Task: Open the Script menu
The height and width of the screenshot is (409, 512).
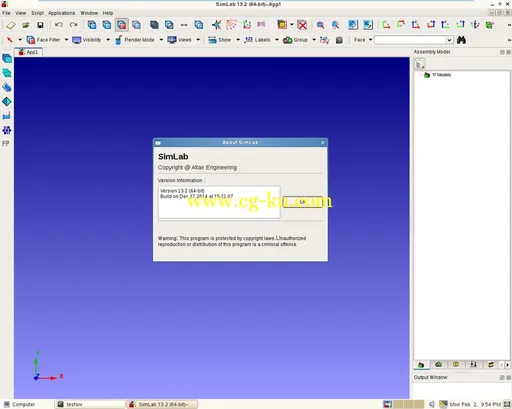Action: tap(37, 13)
